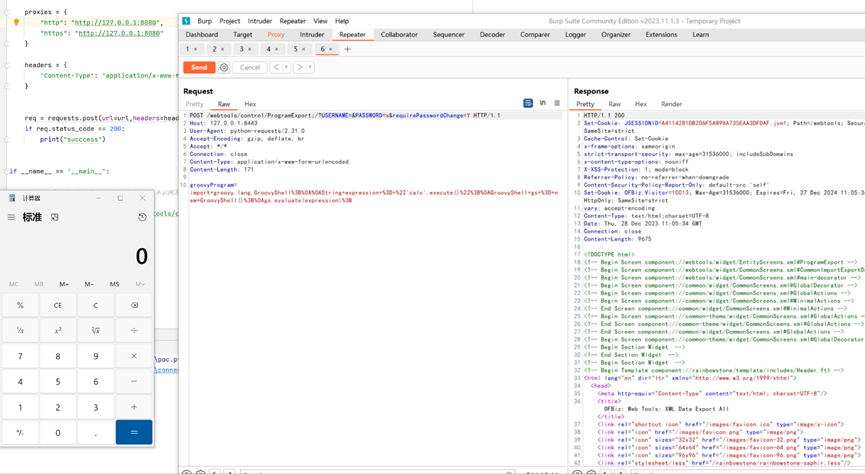Click Calculator CE button
The height and width of the screenshot is (474, 865).
click(x=58, y=305)
